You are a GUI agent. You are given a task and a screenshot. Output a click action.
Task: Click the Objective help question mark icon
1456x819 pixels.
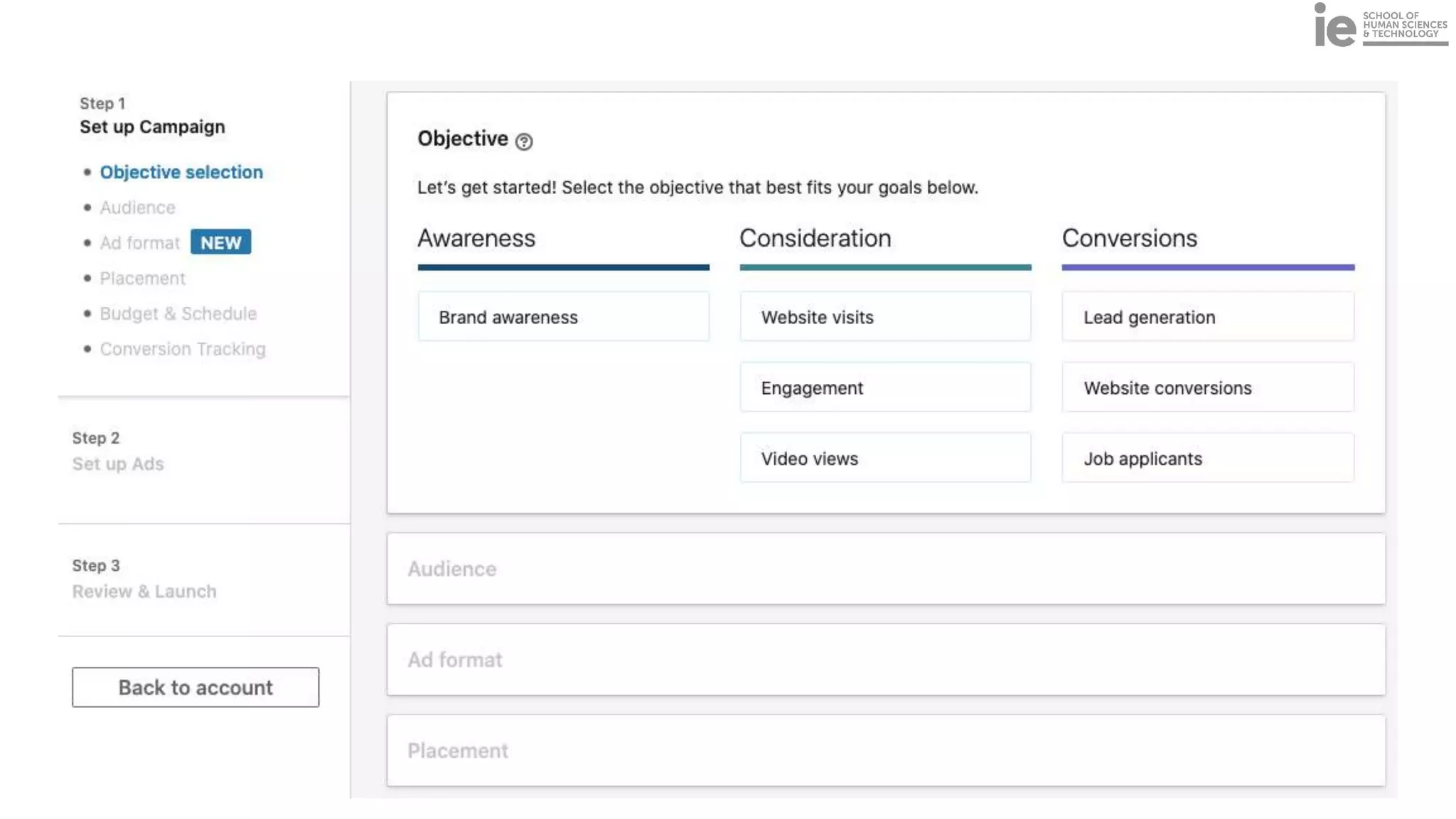524,141
